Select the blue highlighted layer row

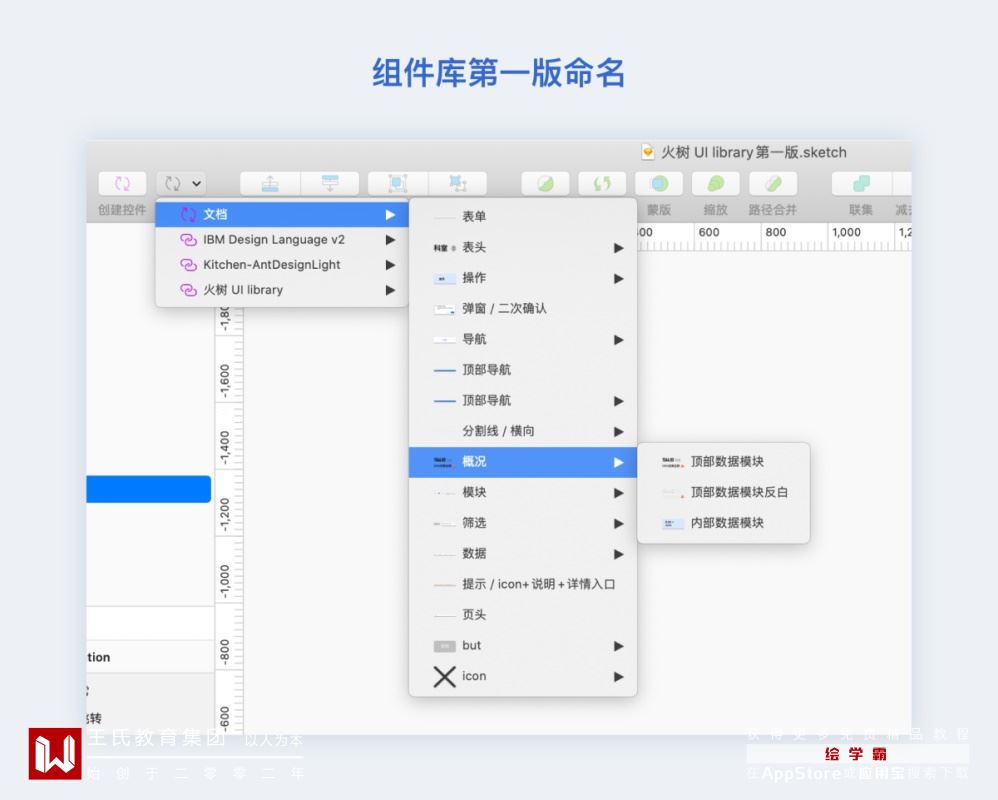[149, 489]
